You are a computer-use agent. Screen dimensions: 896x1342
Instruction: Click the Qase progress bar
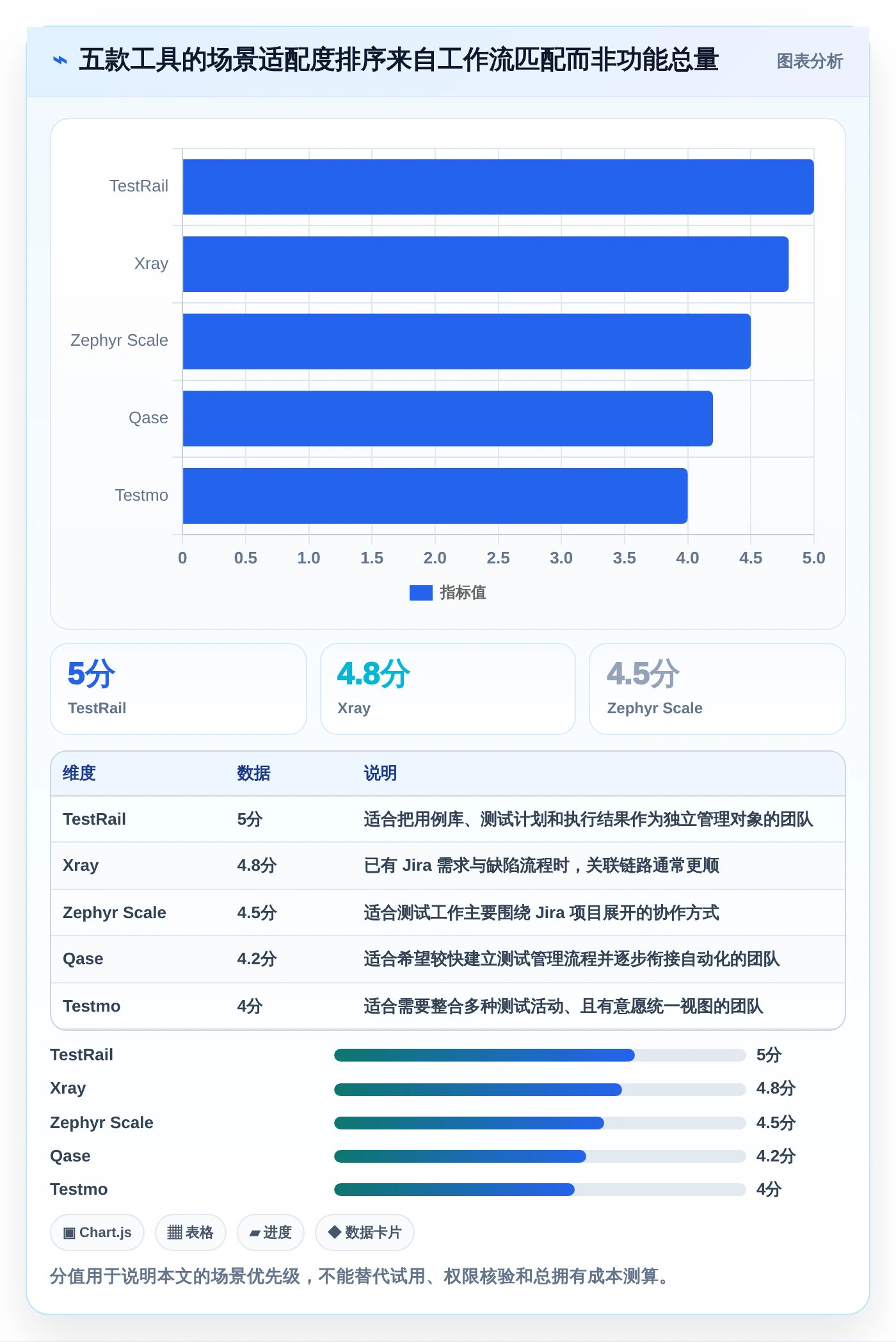tap(540, 1156)
